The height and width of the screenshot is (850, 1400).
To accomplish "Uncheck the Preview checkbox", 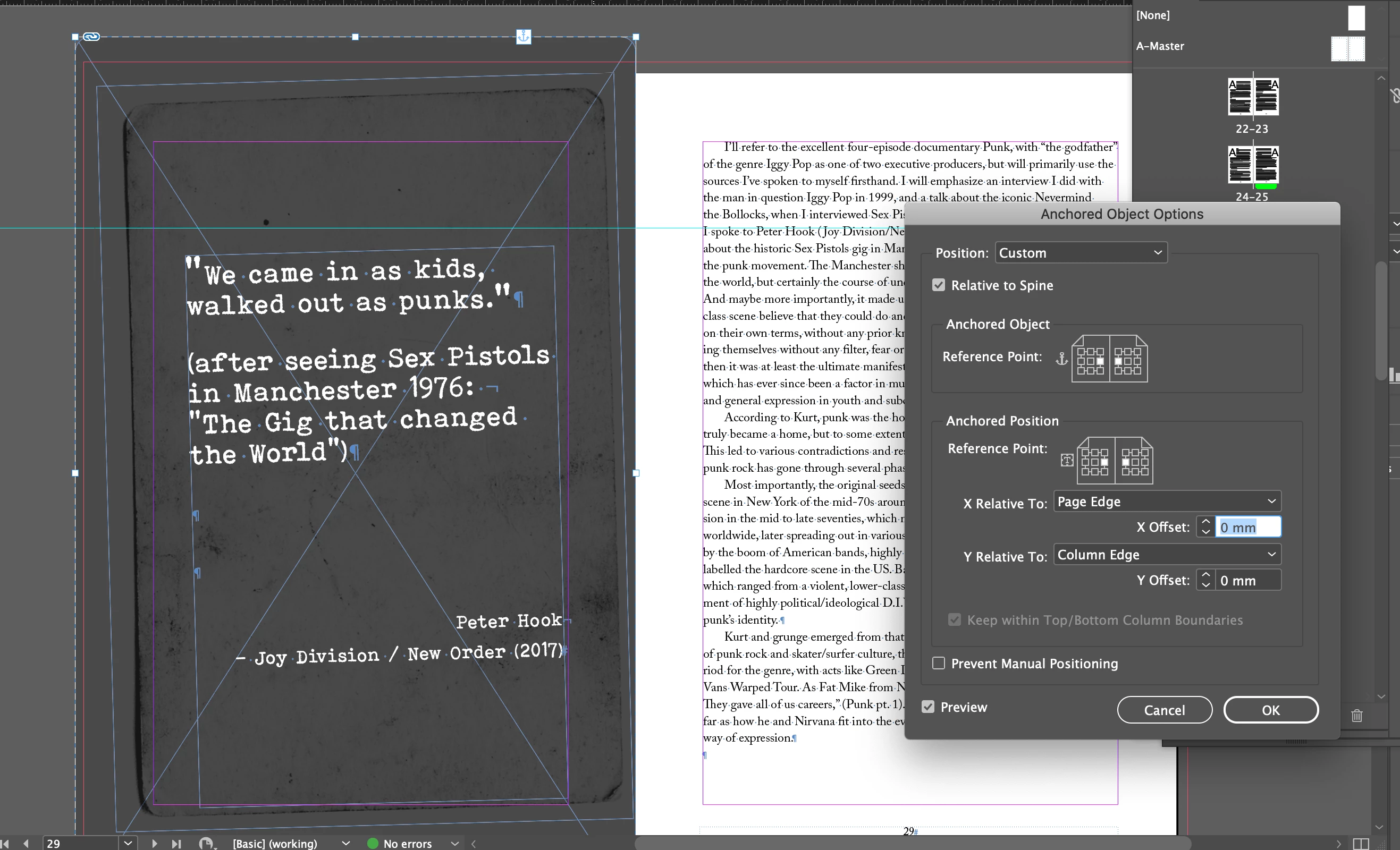I will coord(928,707).
